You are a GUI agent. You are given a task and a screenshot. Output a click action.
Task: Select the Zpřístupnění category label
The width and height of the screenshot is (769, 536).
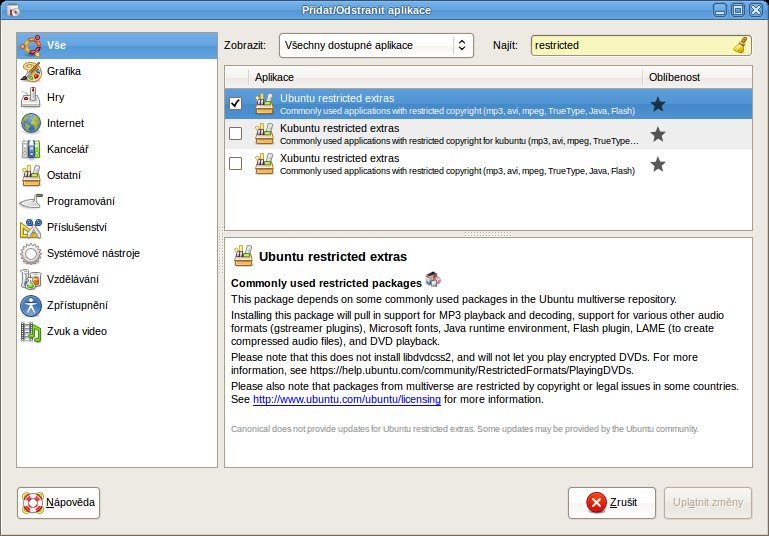(77, 306)
